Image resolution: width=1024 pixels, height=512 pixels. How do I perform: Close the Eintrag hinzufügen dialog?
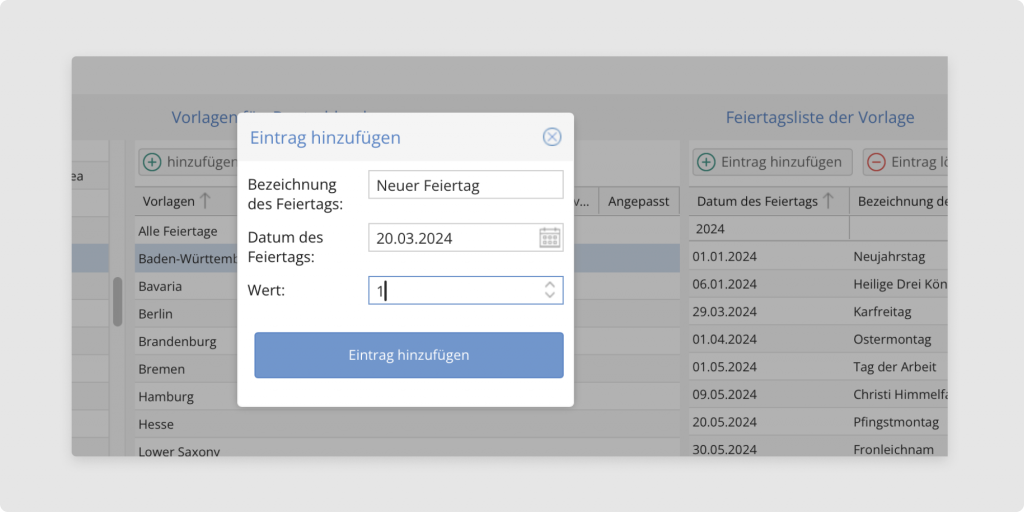pos(552,138)
